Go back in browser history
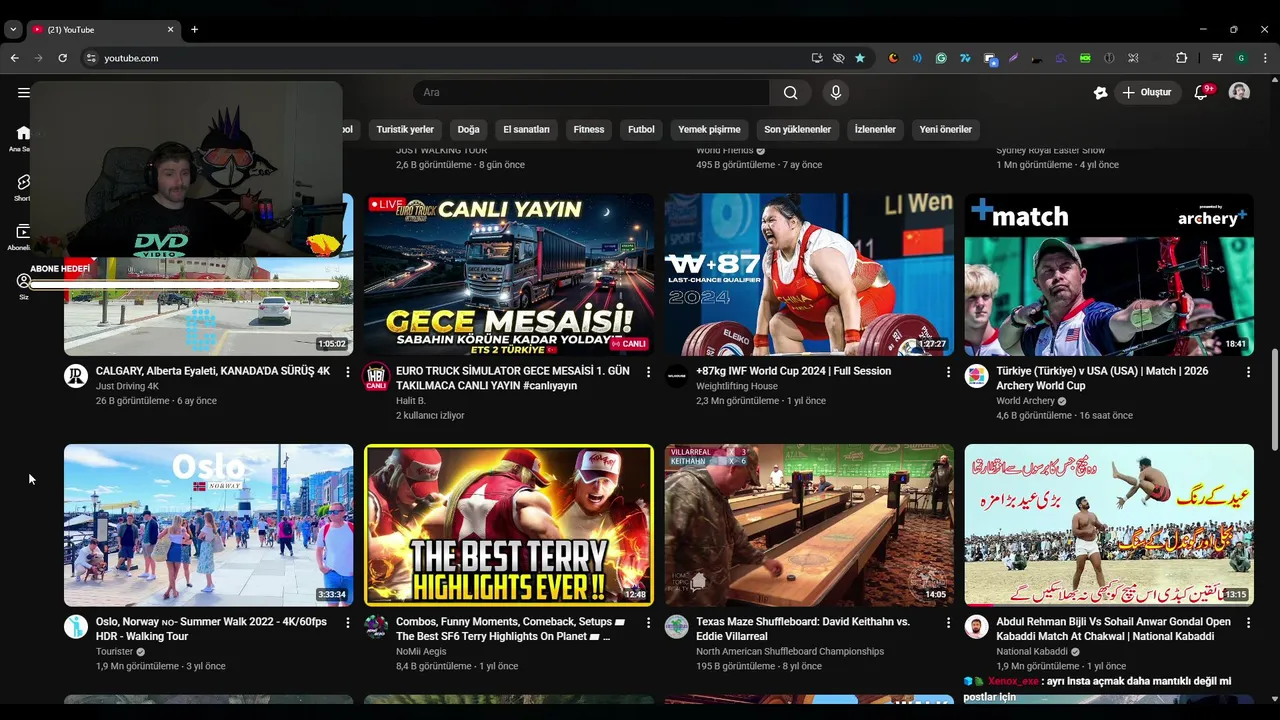The width and height of the screenshot is (1280, 720). [15, 58]
